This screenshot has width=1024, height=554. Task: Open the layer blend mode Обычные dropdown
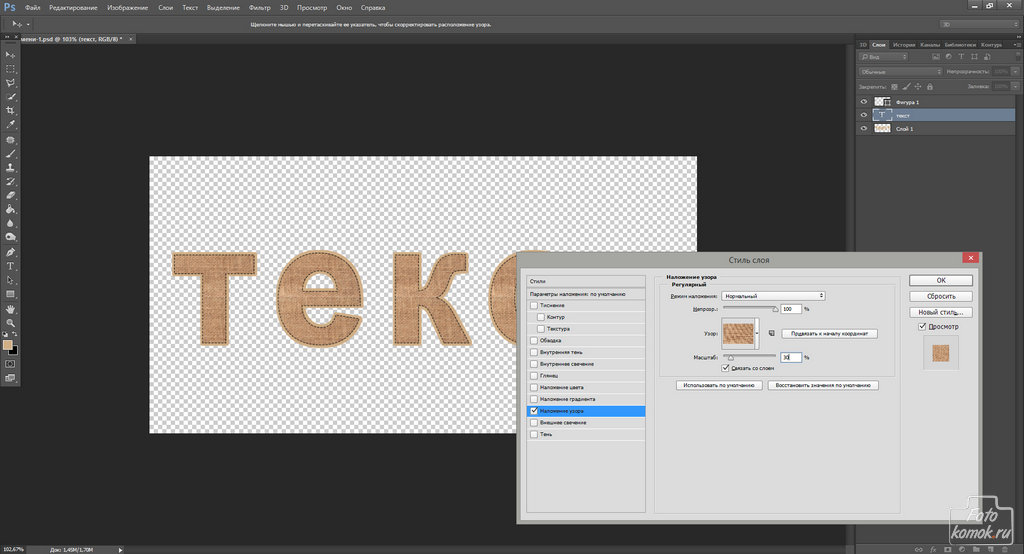coord(900,72)
